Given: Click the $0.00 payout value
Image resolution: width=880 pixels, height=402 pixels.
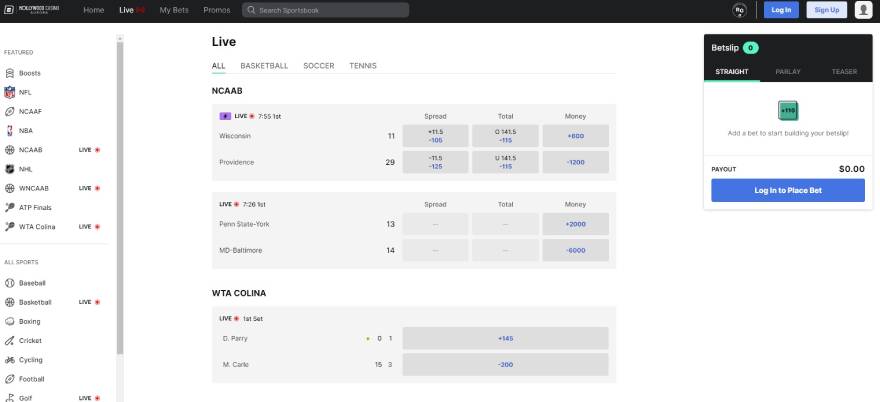Looking at the screenshot, I should (x=851, y=169).
